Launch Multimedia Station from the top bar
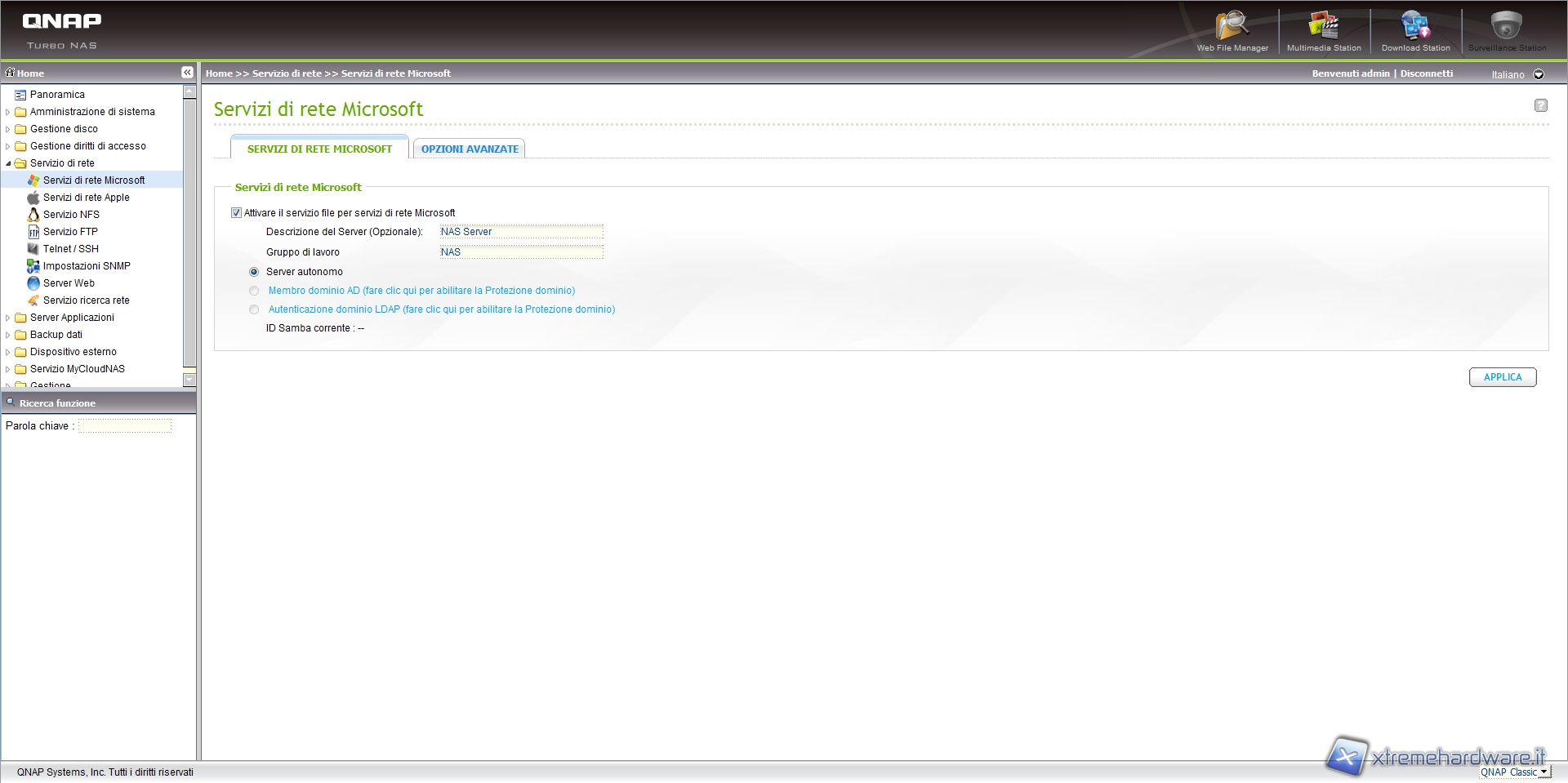The height and width of the screenshot is (783, 1568). tap(1324, 28)
